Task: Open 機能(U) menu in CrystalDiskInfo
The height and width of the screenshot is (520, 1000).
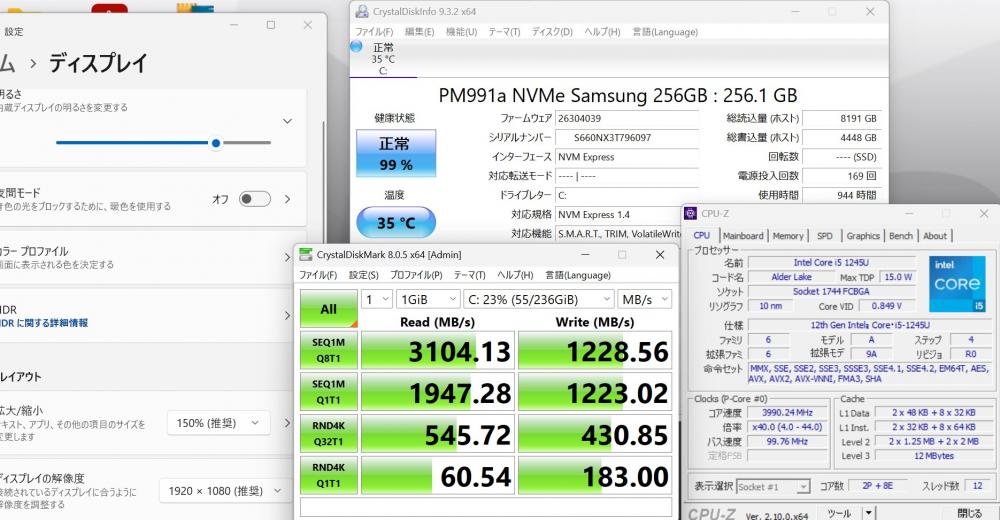Action: (461, 32)
